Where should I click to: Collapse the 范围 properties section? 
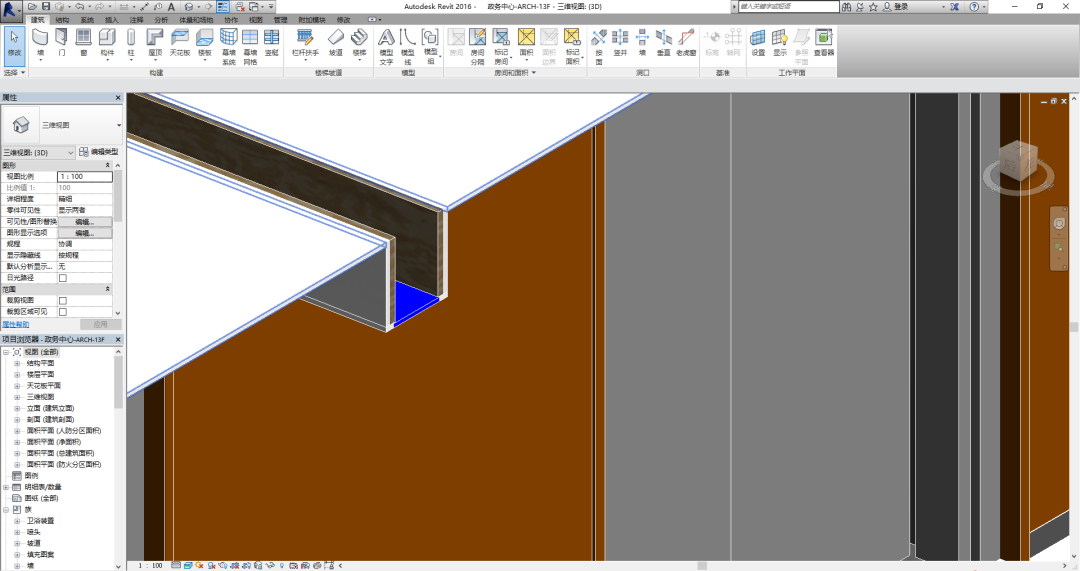[107, 289]
